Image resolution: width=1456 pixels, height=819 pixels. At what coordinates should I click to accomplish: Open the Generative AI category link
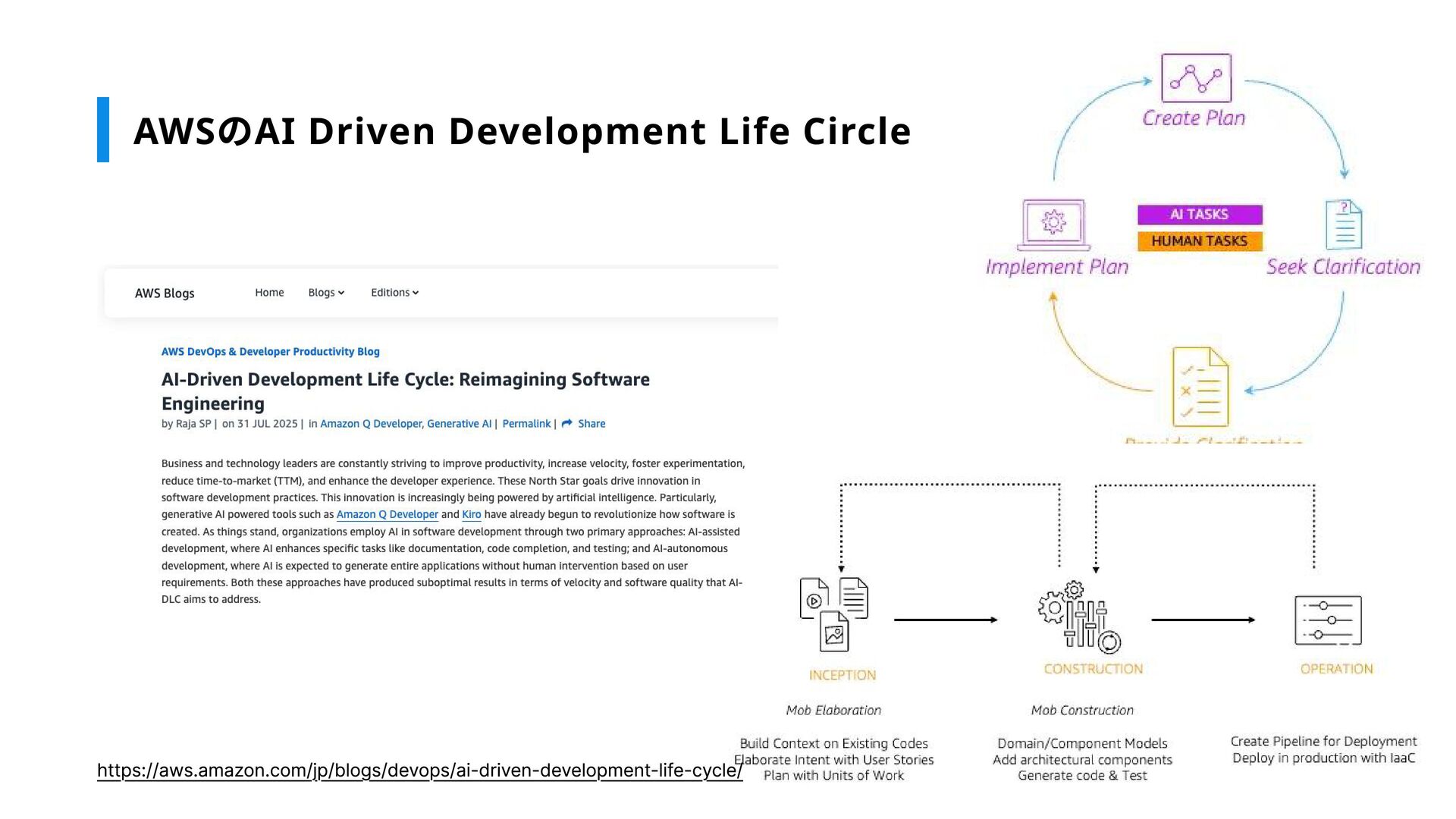459,424
